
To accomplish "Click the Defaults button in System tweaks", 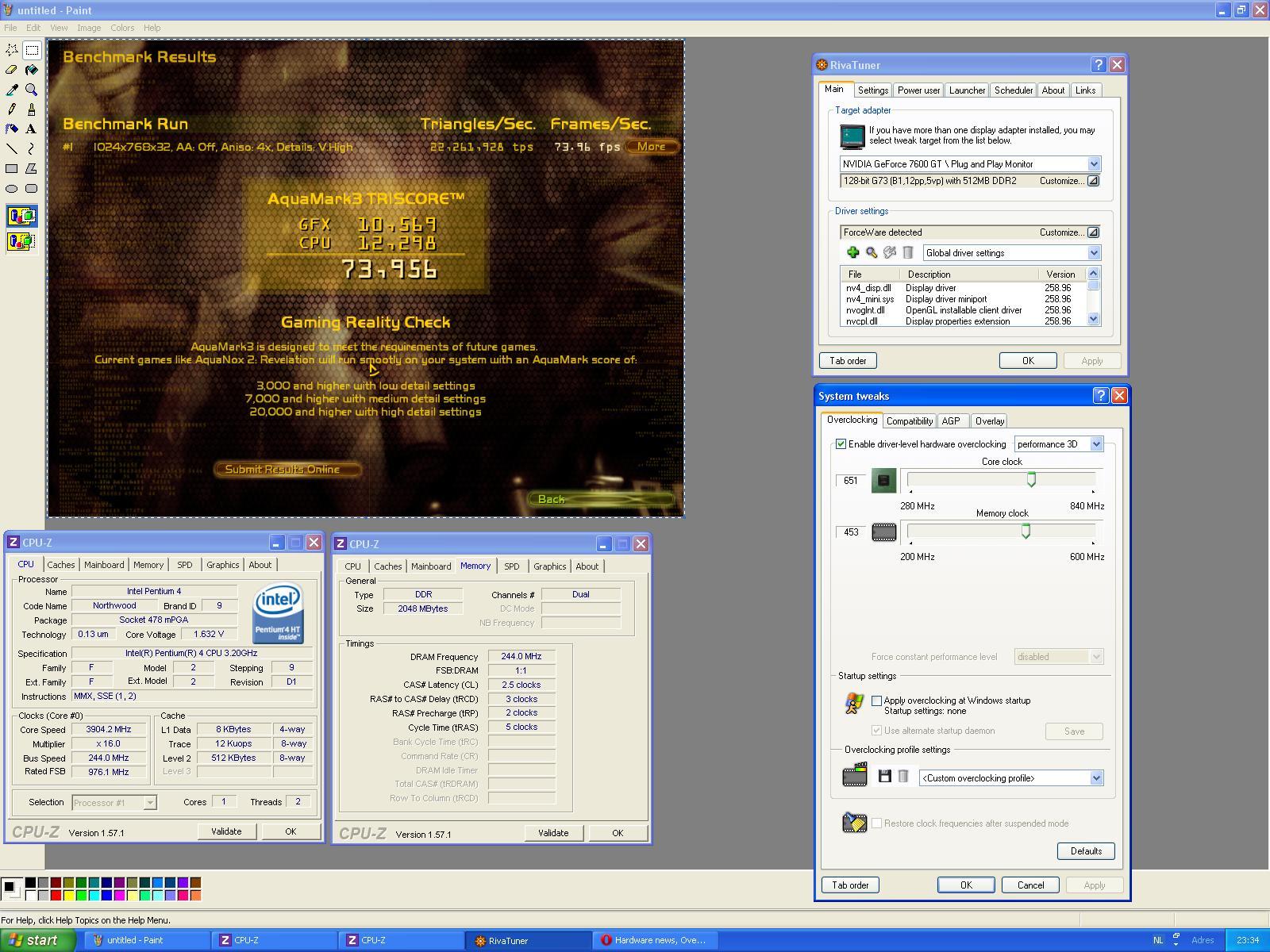I will pyautogui.click(x=1086, y=851).
